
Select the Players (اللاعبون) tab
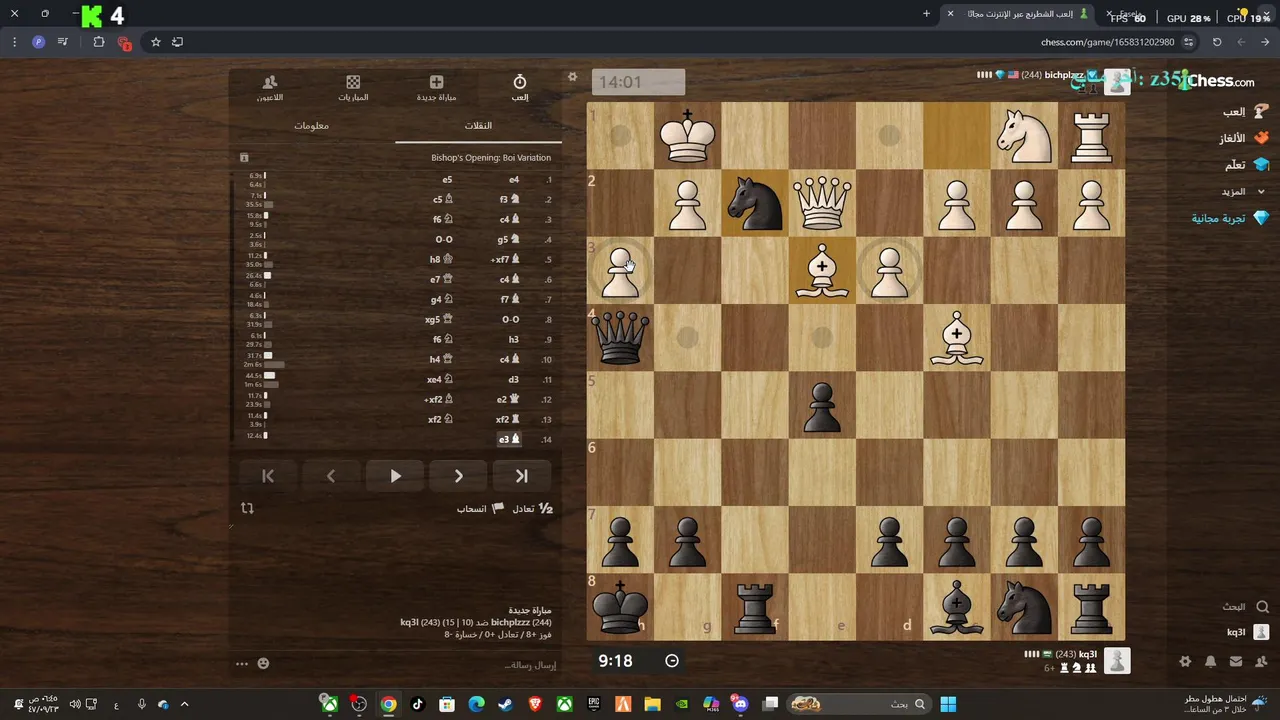pyautogui.click(x=269, y=88)
